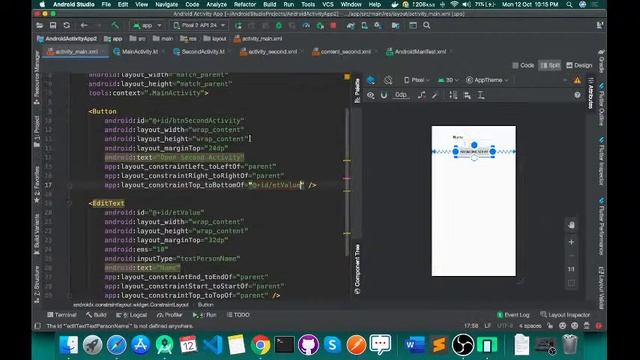Open the VCS menu
The height and width of the screenshot is (360, 640).
point(328,4)
